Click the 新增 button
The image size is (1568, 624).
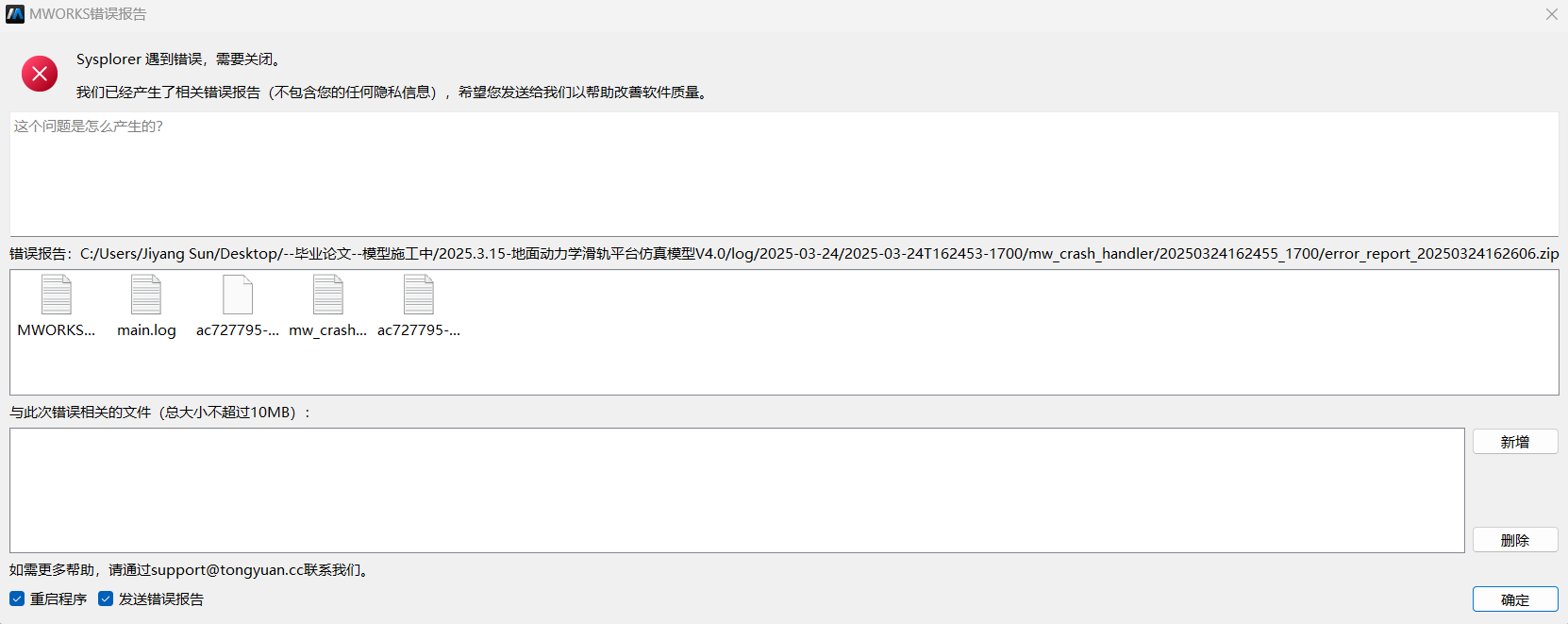tap(1515, 442)
